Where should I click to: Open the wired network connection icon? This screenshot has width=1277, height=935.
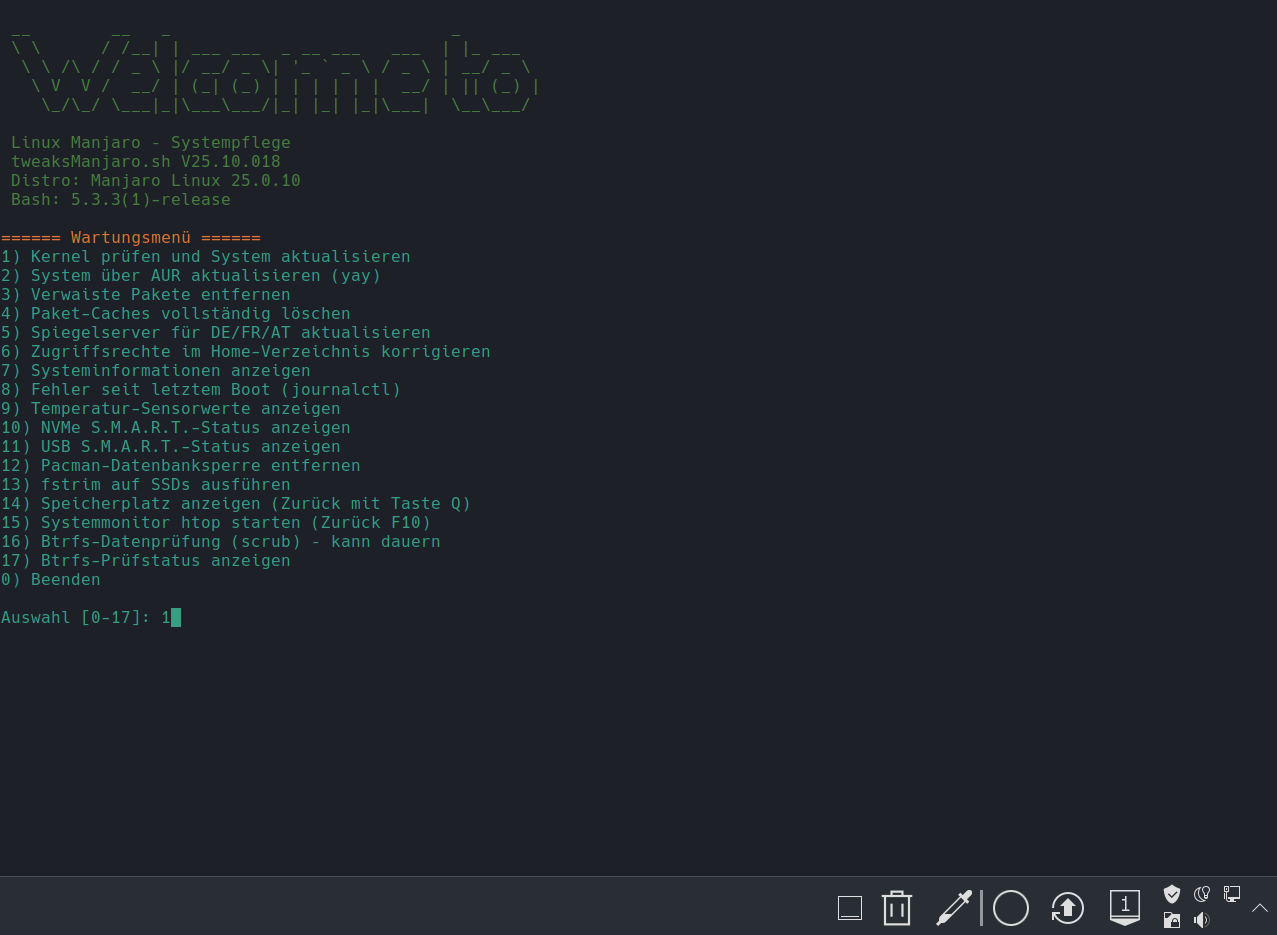click(x=1232, y=894)
